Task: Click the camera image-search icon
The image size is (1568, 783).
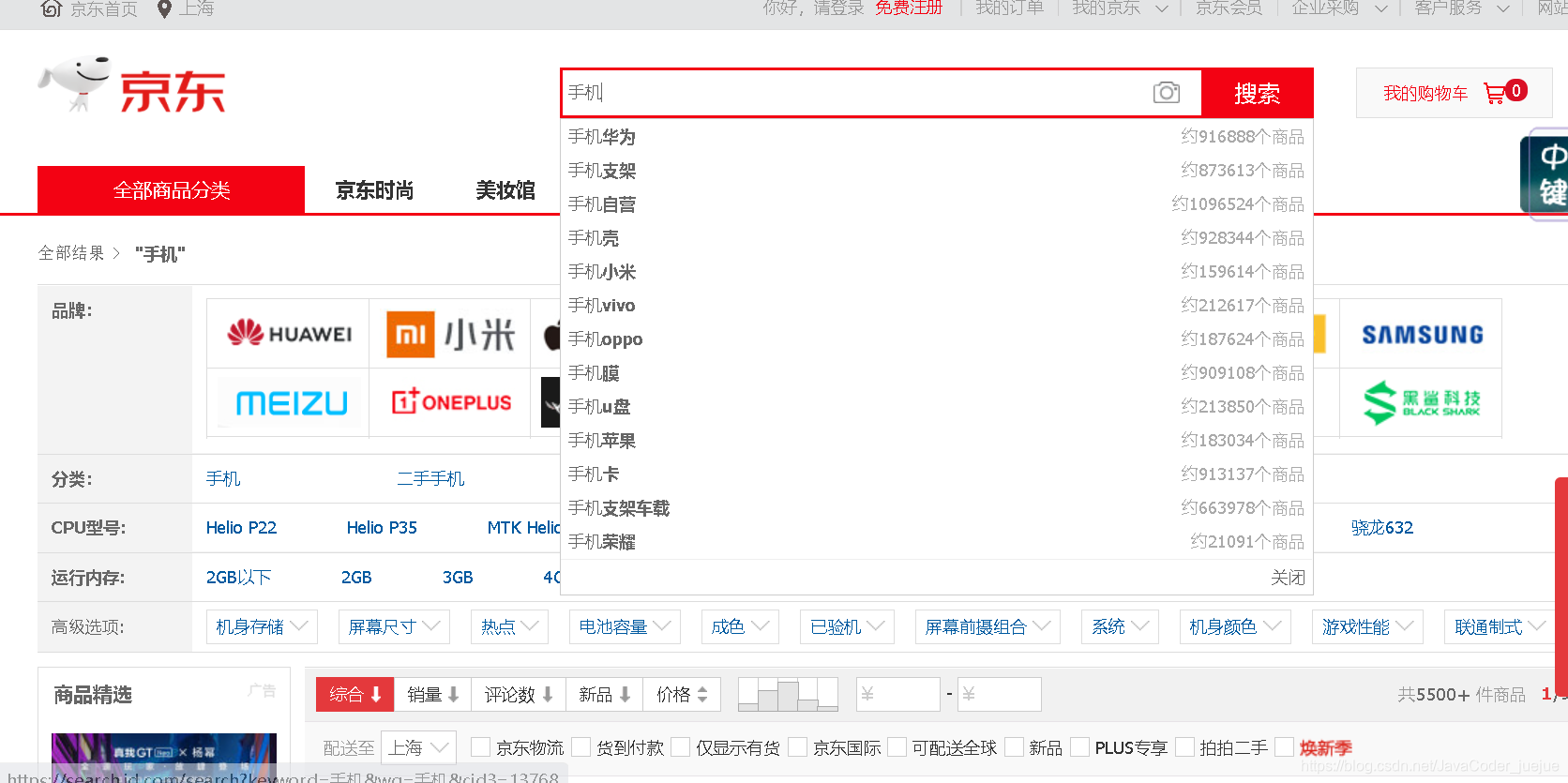Action: [x=1167, y=93]
